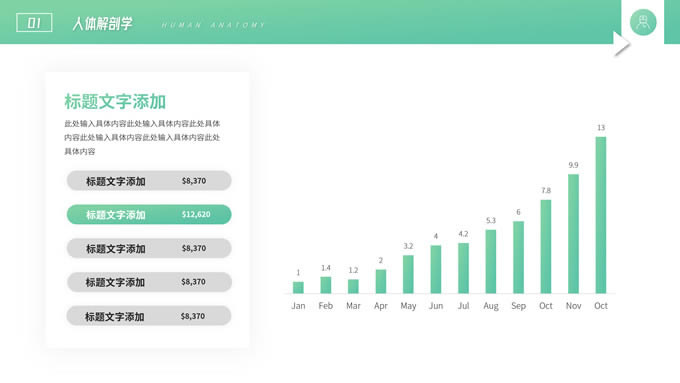
Task: Select the 01 section number box
Action: [x=34, y=23]
